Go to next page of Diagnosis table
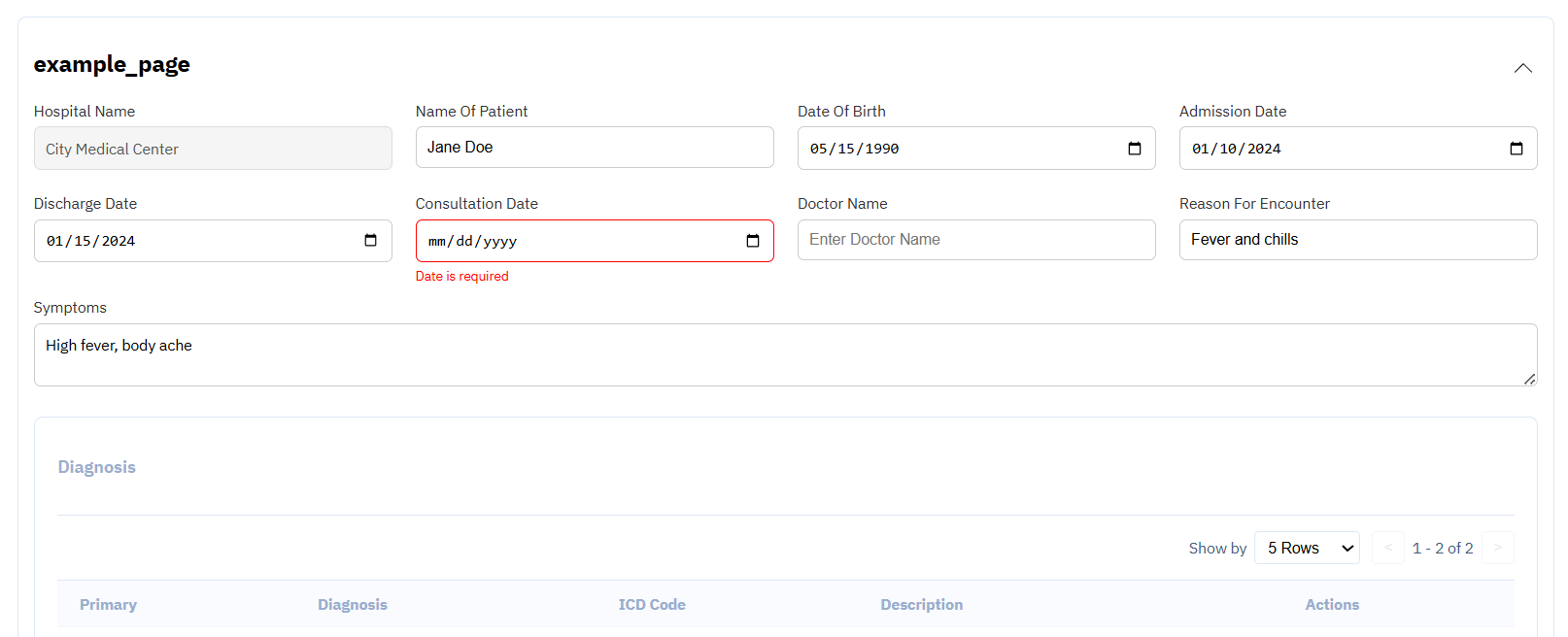 (1497, 548)
